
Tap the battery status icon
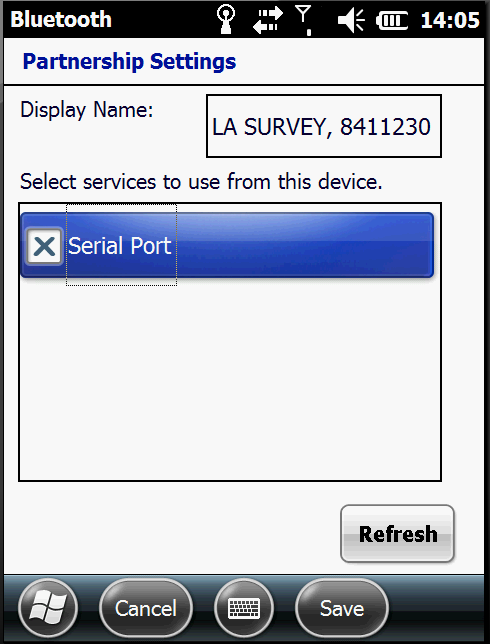pyautogui.click(x=392, y=20)
